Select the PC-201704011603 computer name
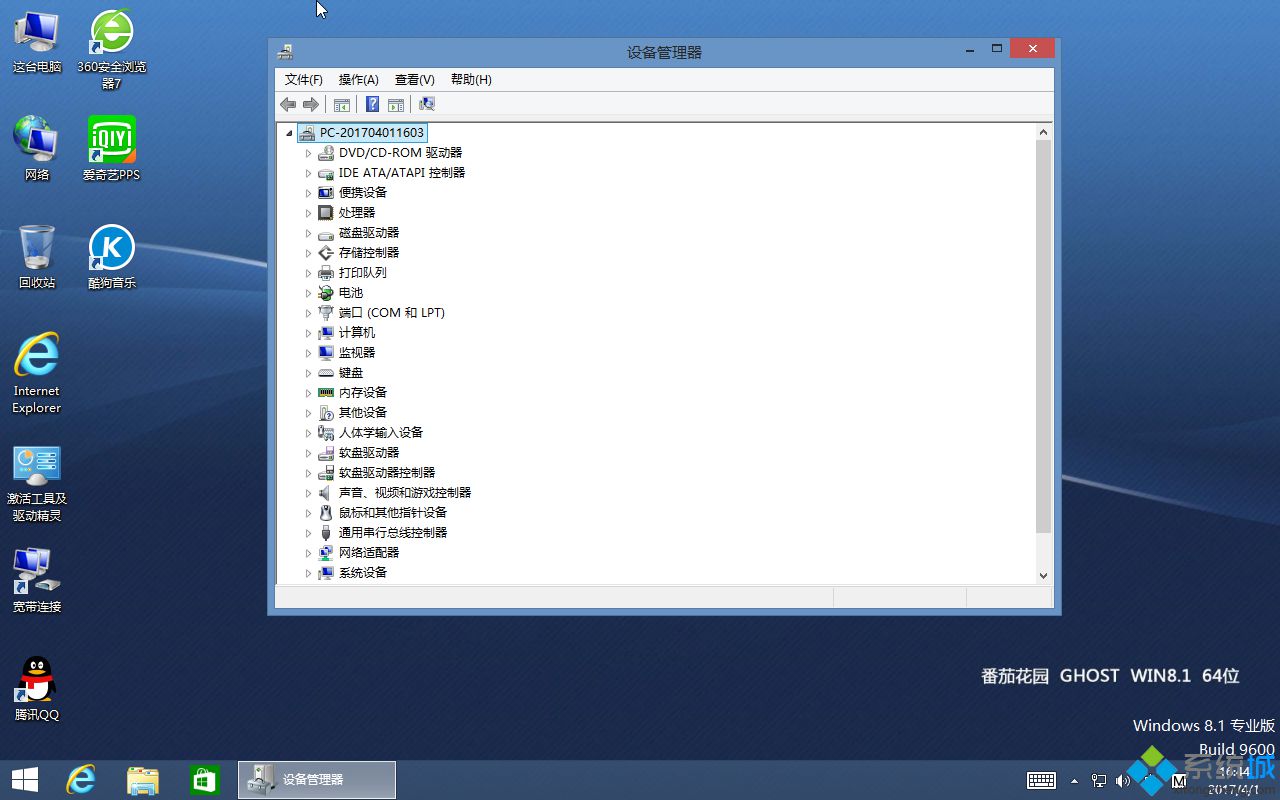The height and width of the screenshot is (800, 1280). pos(372,133)
